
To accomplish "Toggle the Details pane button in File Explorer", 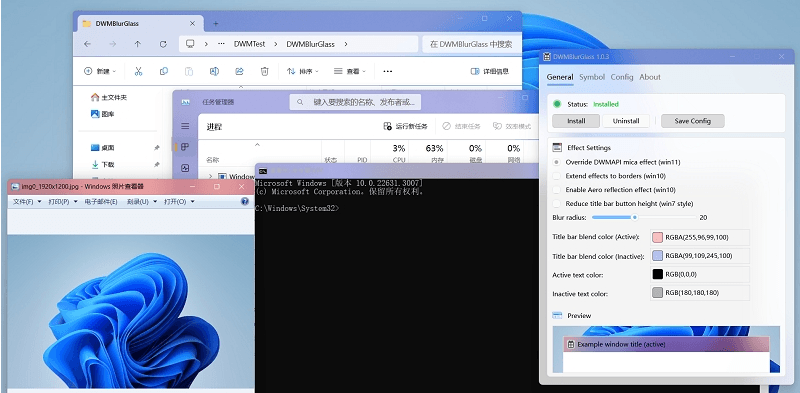I will point(489,71).
